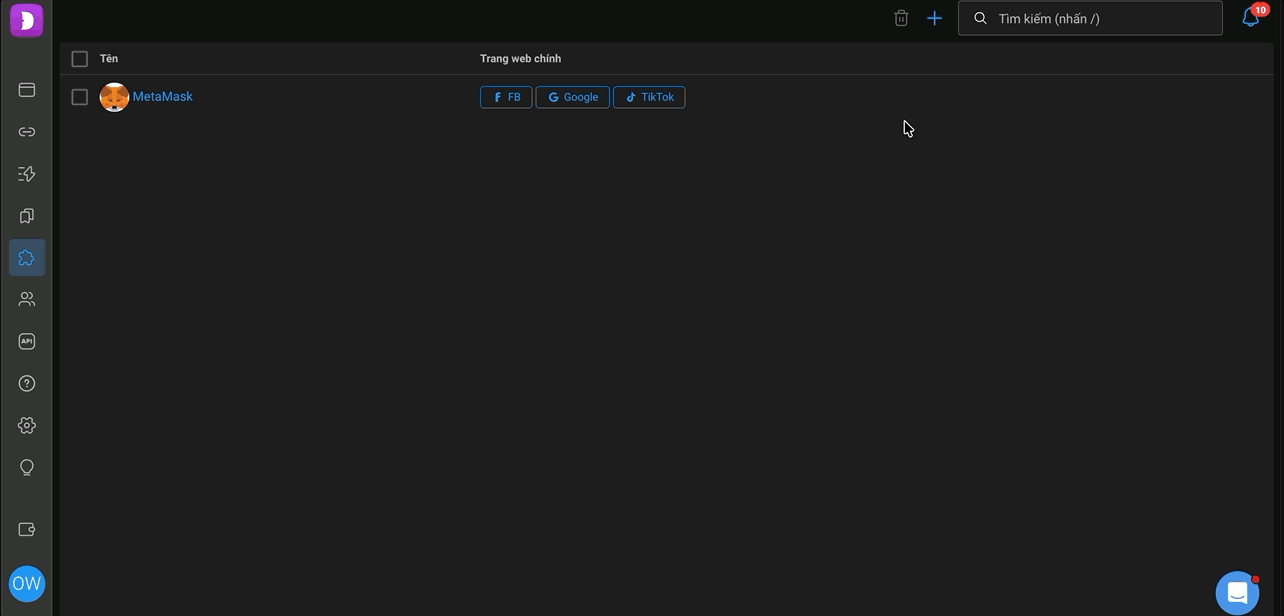
Task: Open the team members icon in sidebar
Action: pos(27,299)
